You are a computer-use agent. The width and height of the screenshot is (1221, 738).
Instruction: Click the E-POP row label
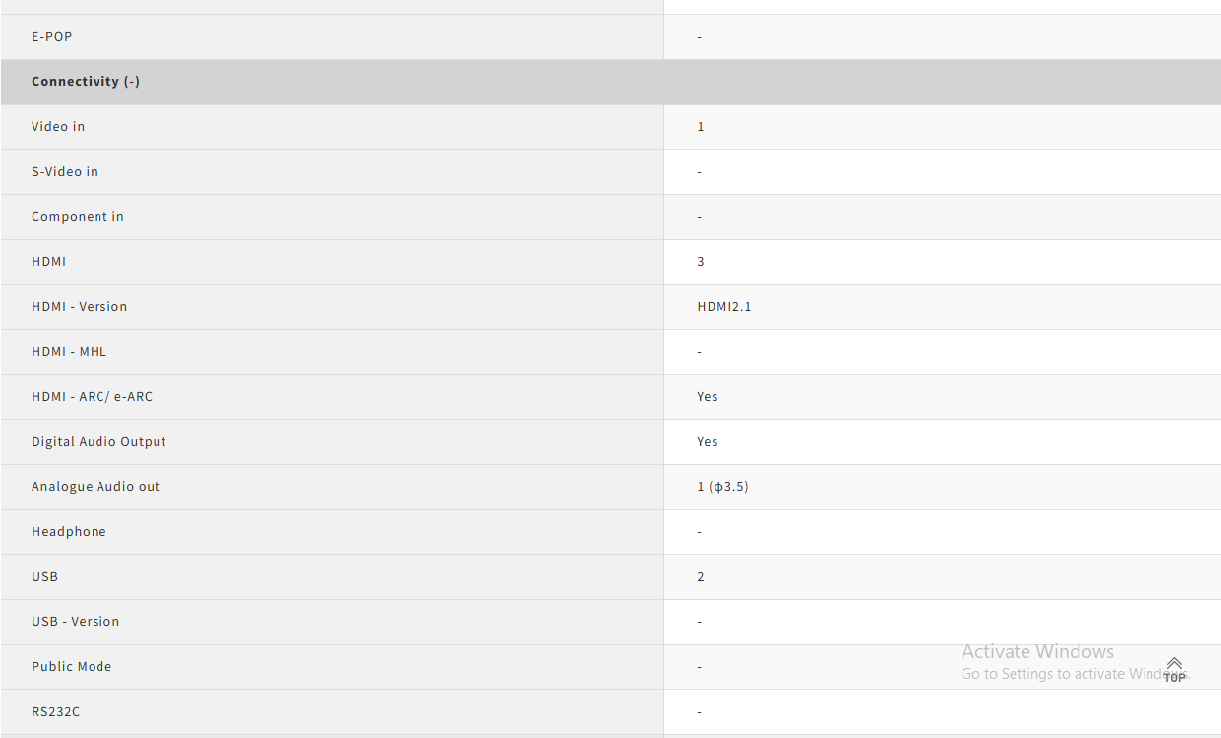point(52,37)
